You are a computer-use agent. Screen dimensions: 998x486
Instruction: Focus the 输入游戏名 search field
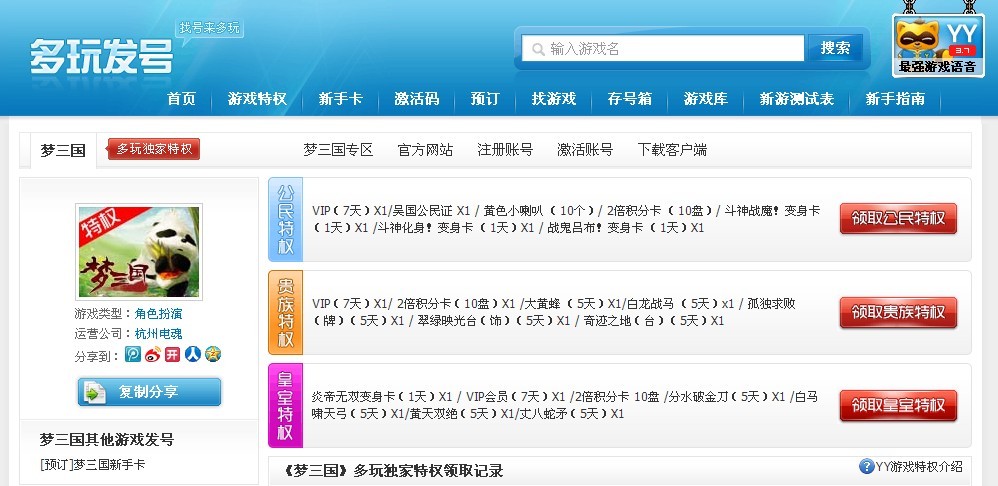coord(663,48)
